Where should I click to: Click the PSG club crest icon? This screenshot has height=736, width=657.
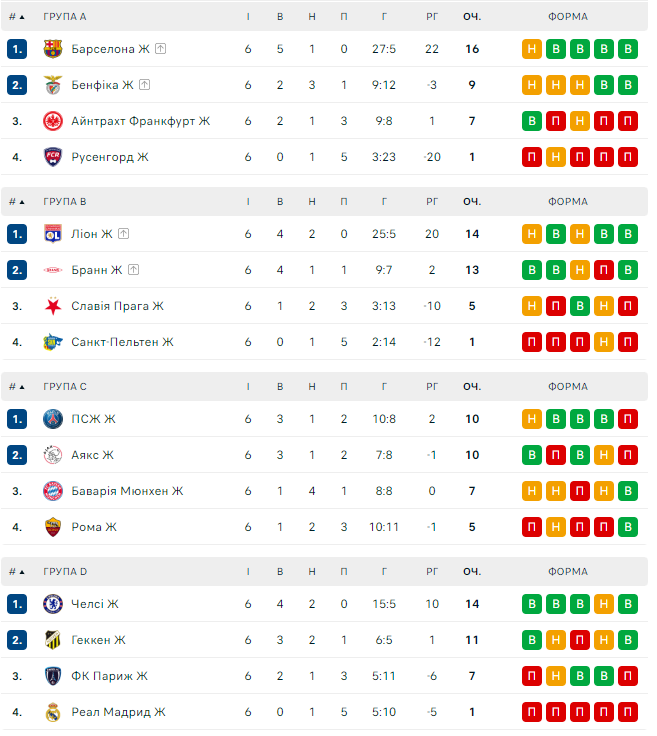pos(53,419)
